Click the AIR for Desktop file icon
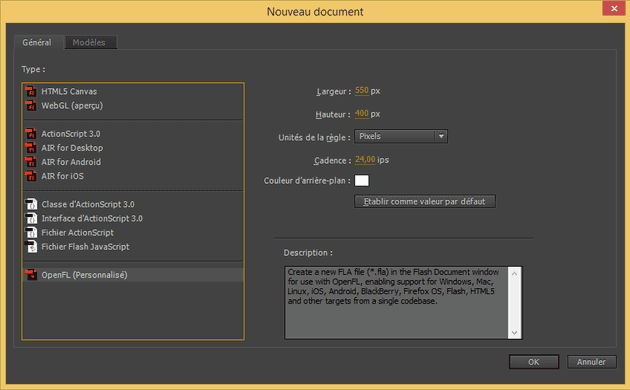 31,148
